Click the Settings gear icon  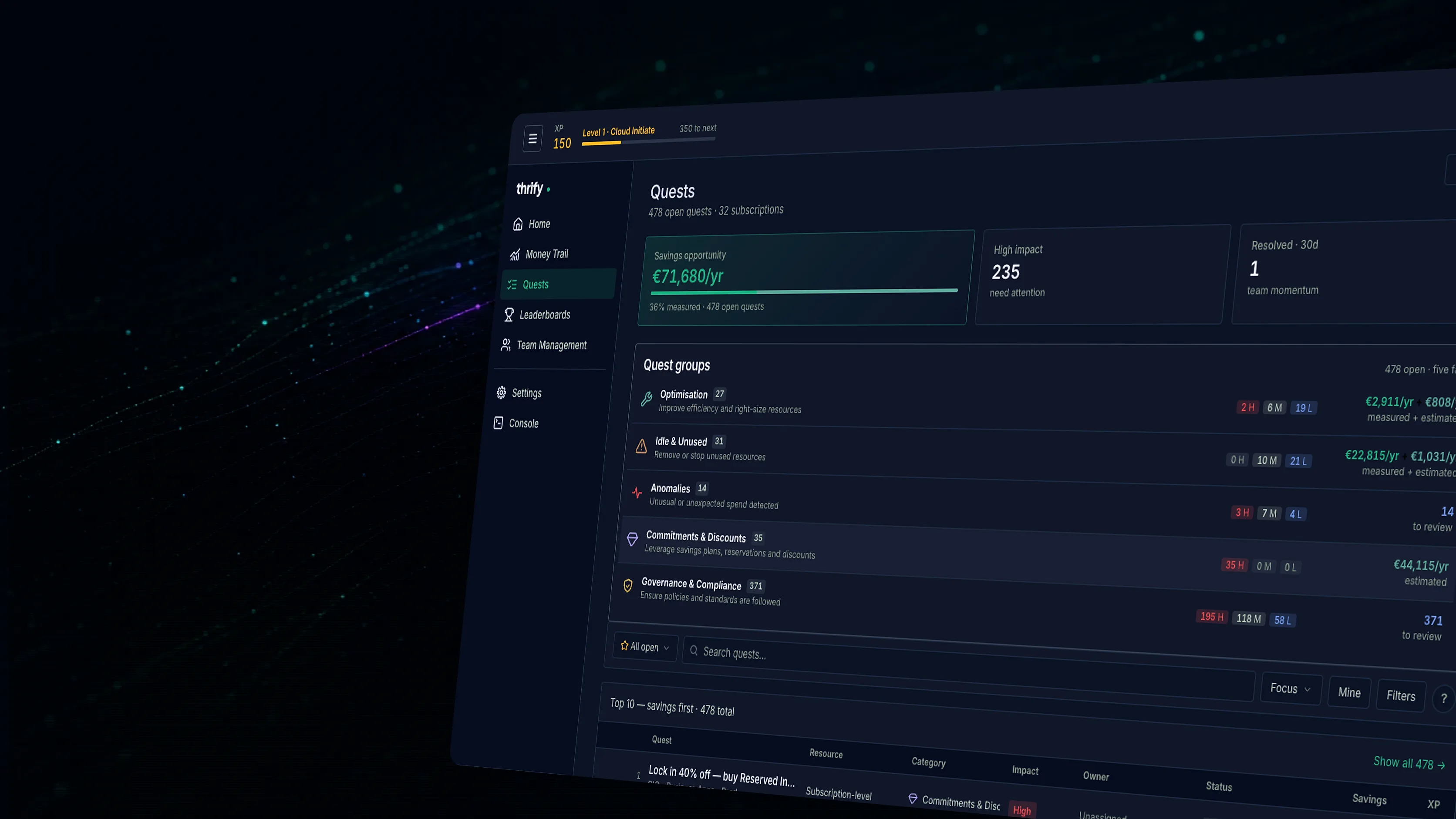point(501,393)
